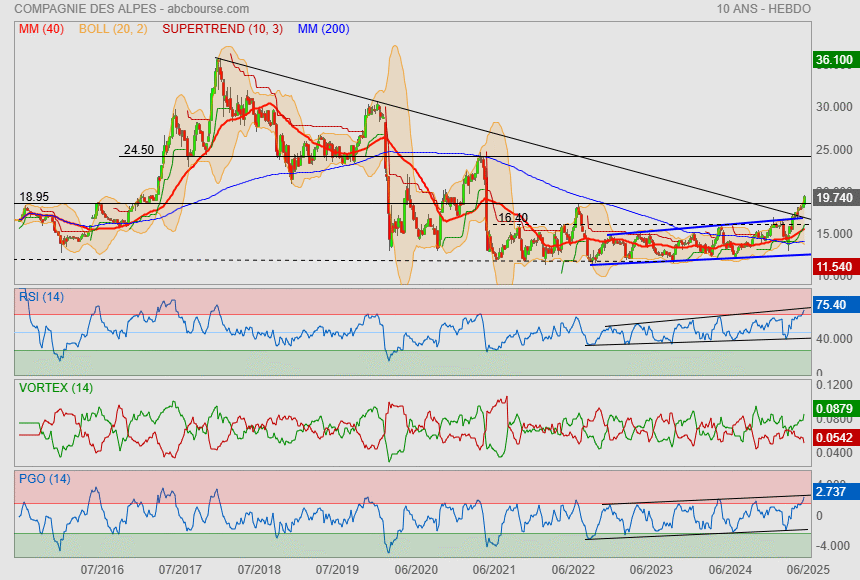Click the 07/2017 date axis label
Viewport: 860px width, 580px height.
click(180, 570)
